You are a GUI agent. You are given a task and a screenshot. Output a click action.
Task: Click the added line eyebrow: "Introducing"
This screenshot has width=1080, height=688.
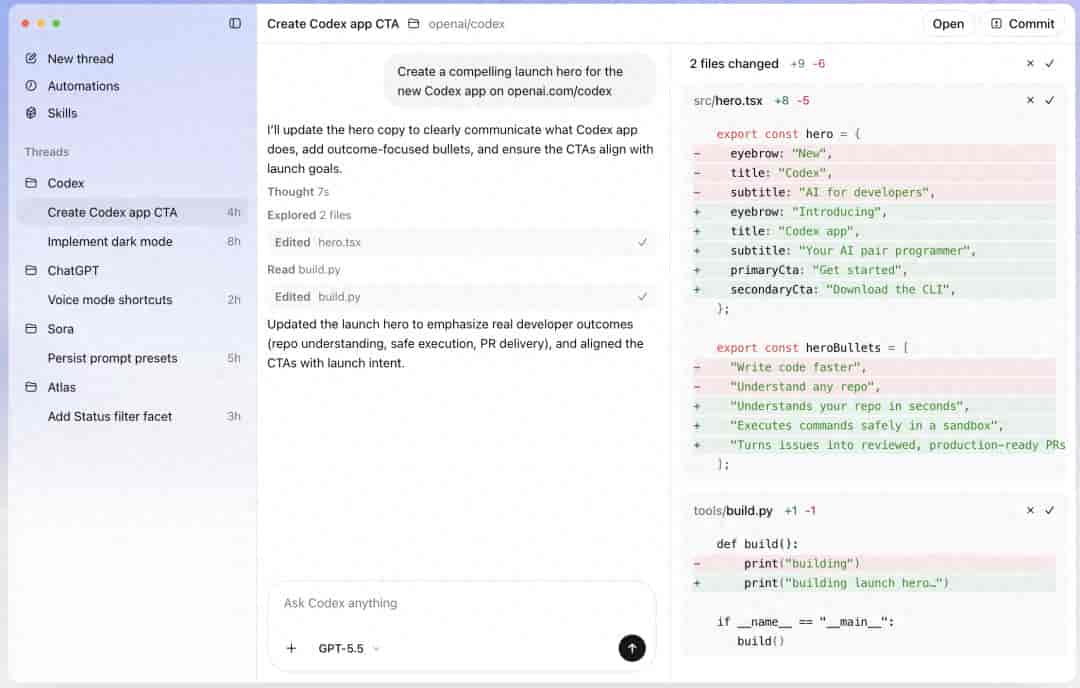click(x=873, y=211)
